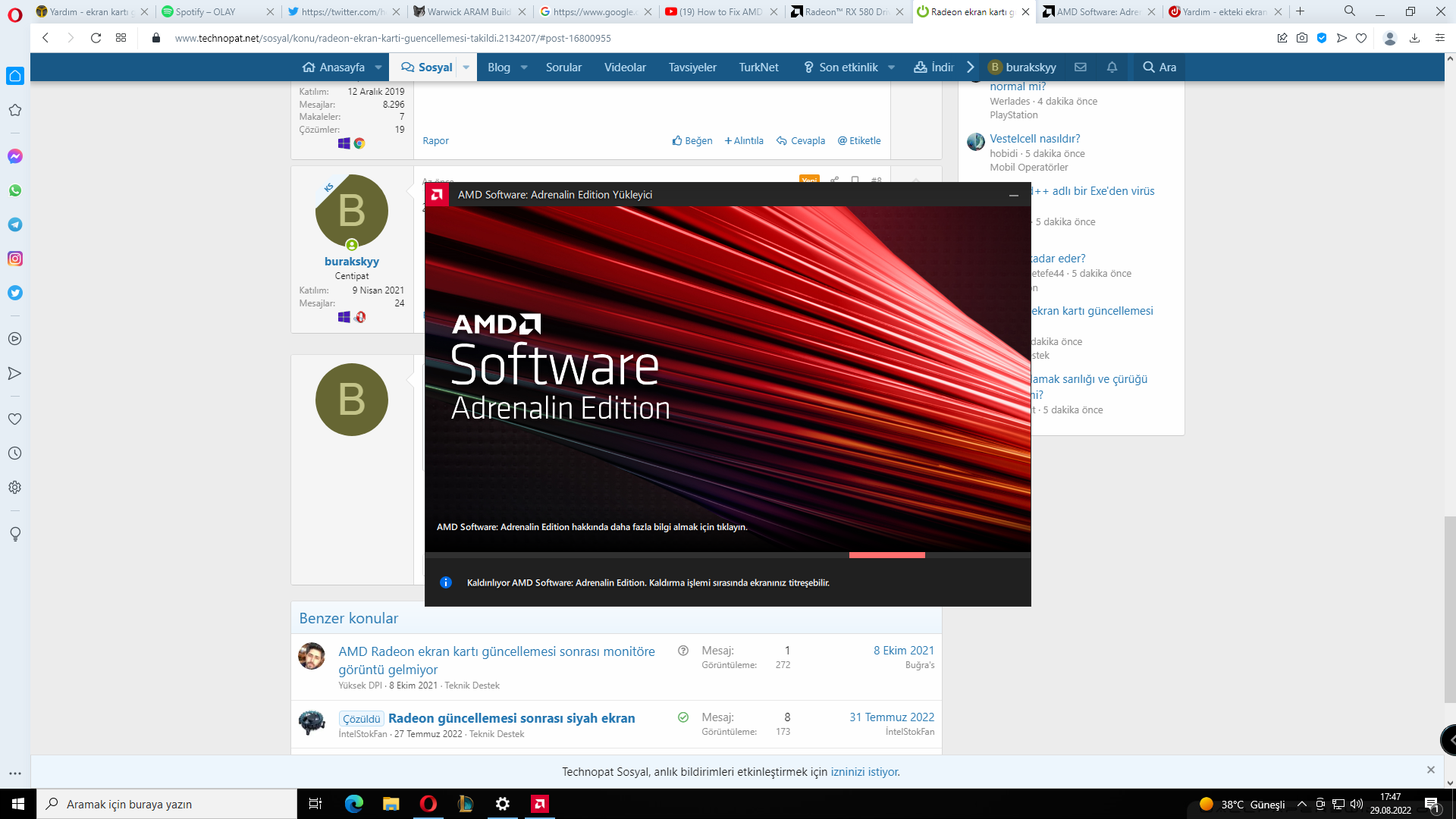
Task: Expand the Son etkinlik dropdown arrow
Action: pyautogui.click(x=892, y=67)
